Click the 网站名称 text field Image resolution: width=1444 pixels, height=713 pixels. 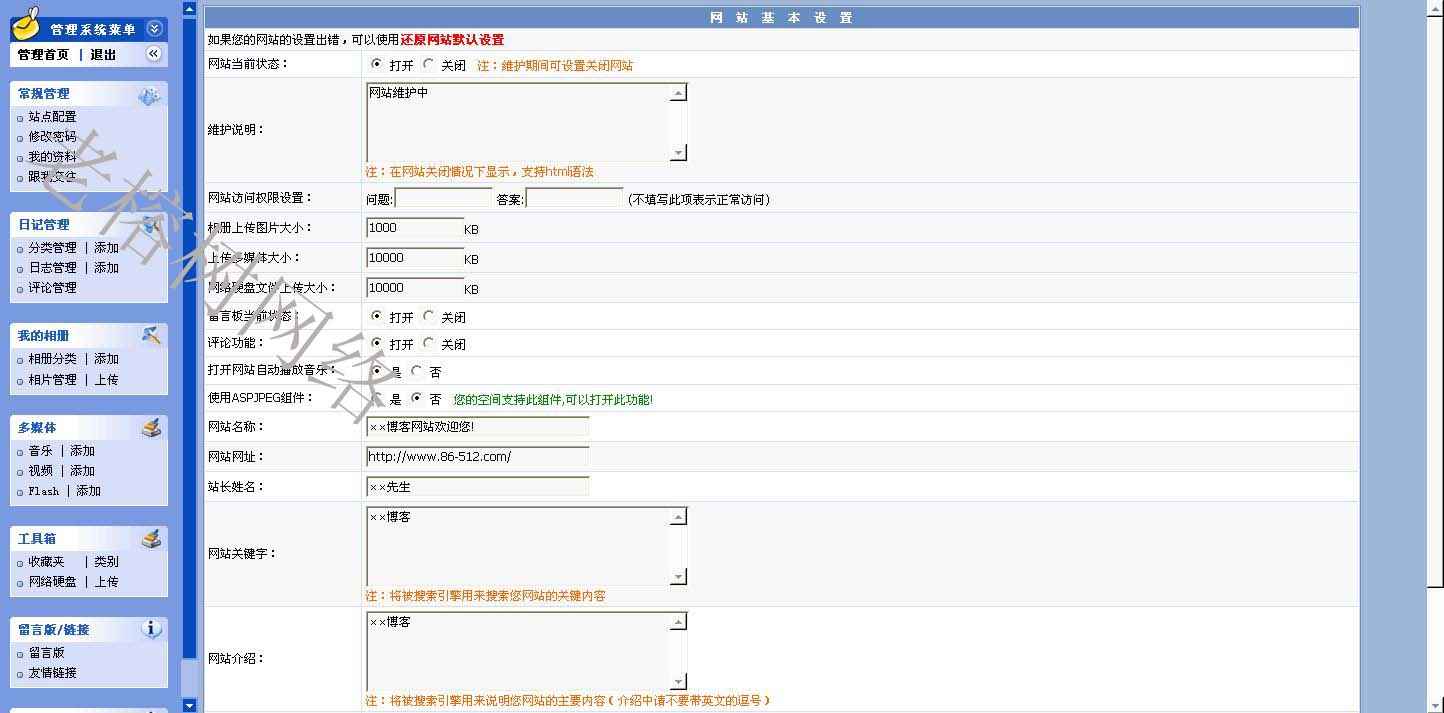point(478,427)
